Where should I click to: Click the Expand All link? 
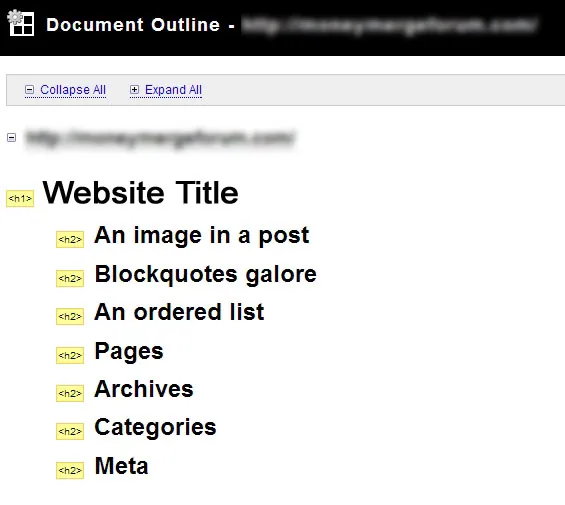pos(173,90)
